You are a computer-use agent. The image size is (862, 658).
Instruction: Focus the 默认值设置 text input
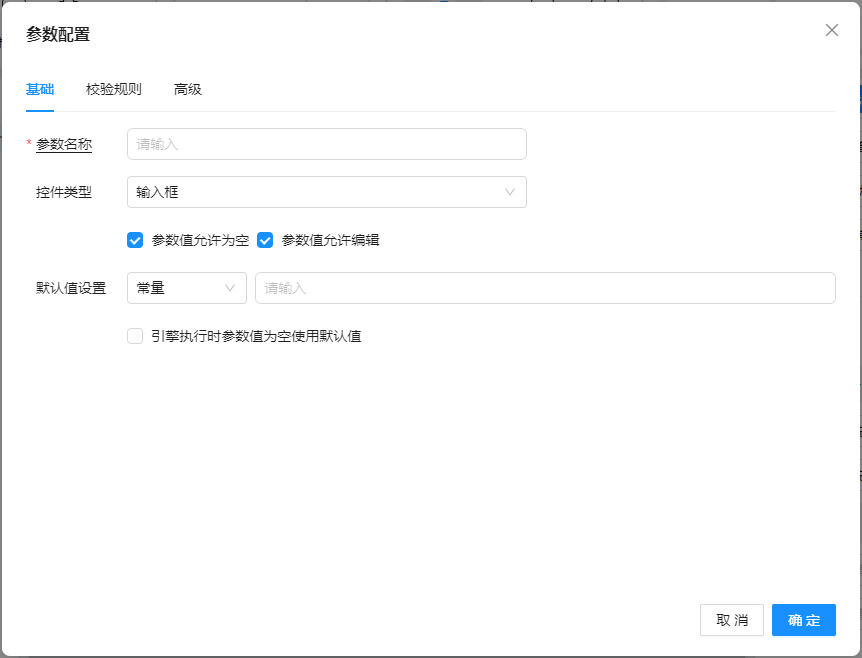point(545,288)
